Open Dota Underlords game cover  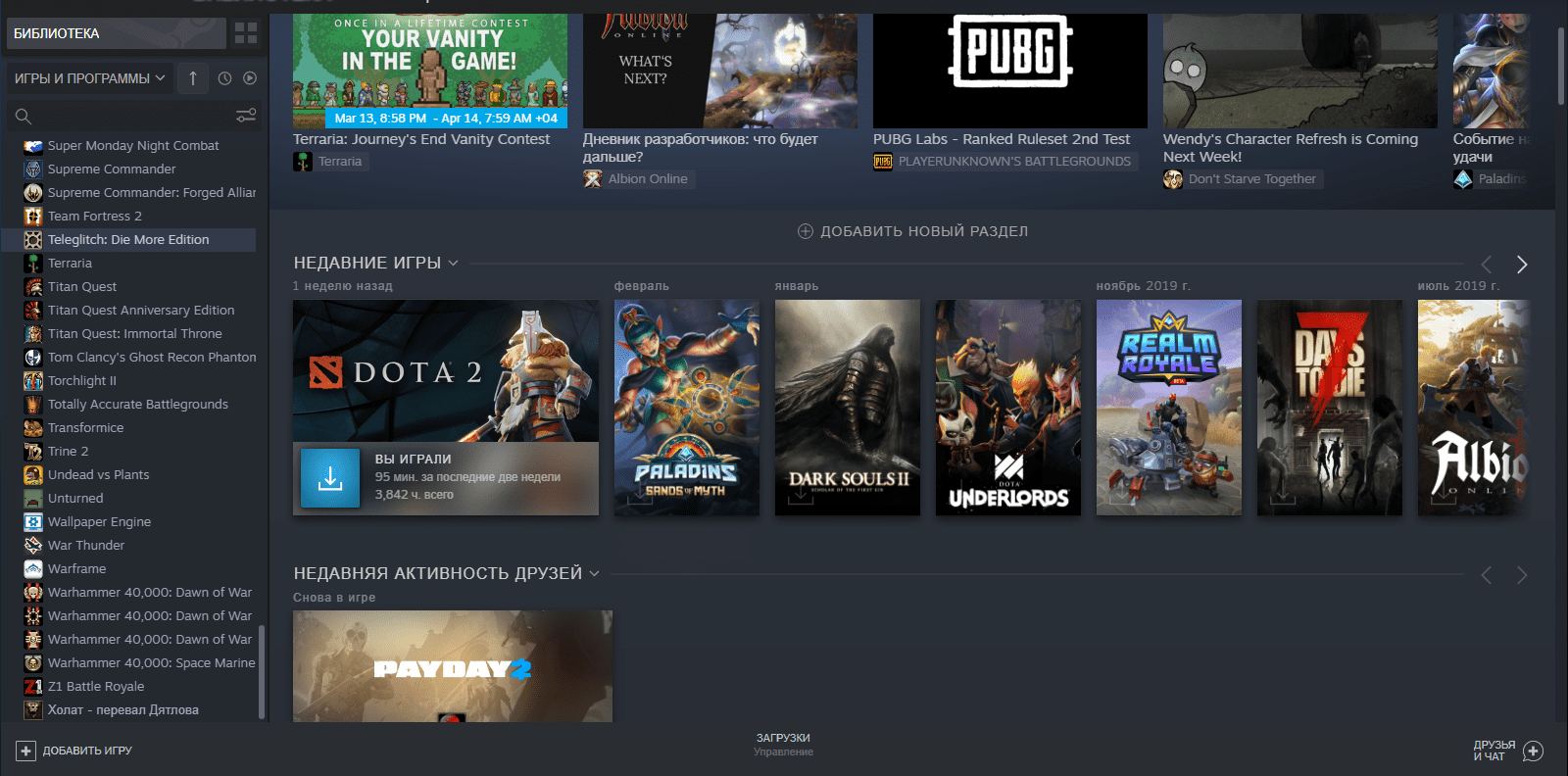1008,408
